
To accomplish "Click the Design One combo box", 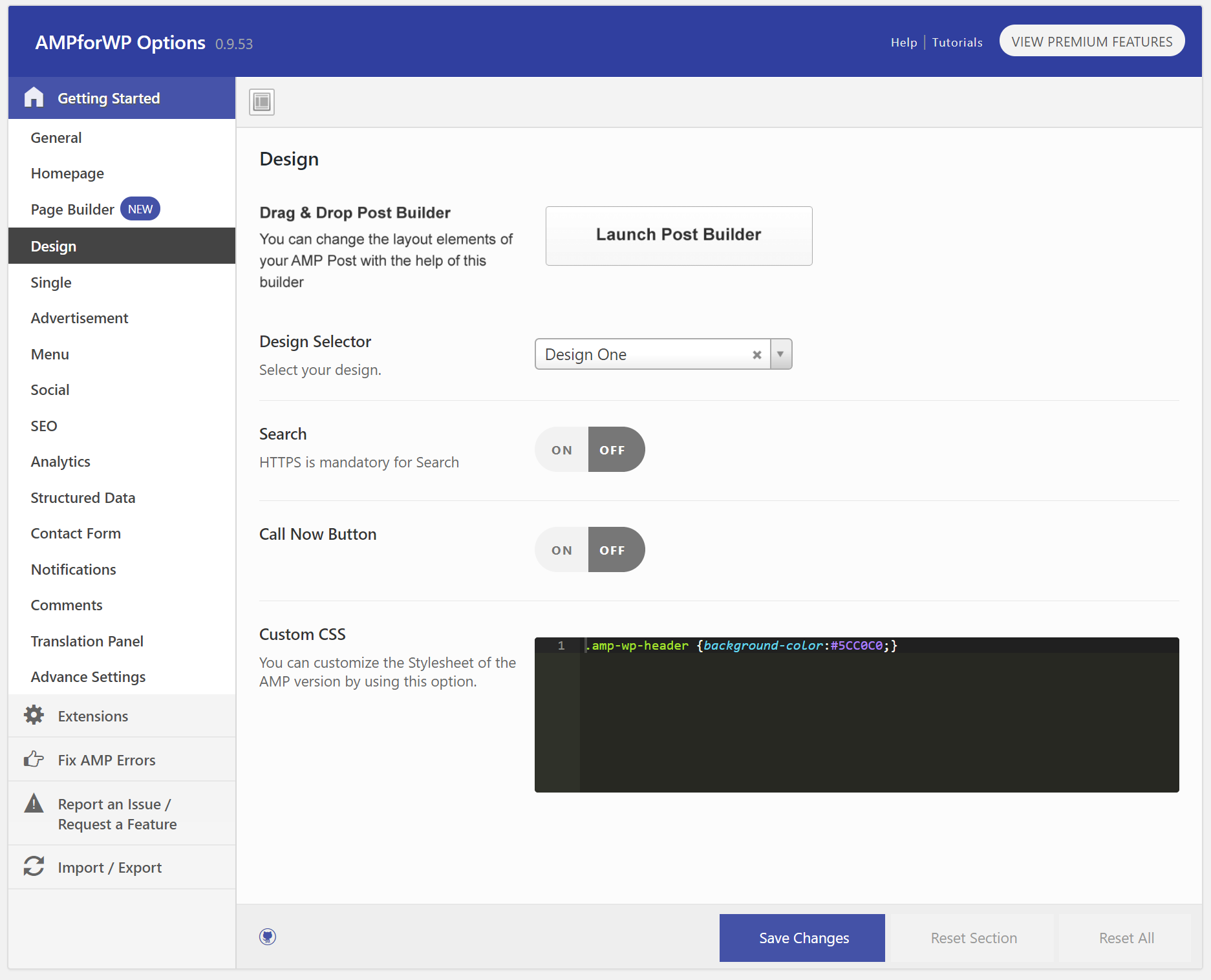I will [647, 354].
